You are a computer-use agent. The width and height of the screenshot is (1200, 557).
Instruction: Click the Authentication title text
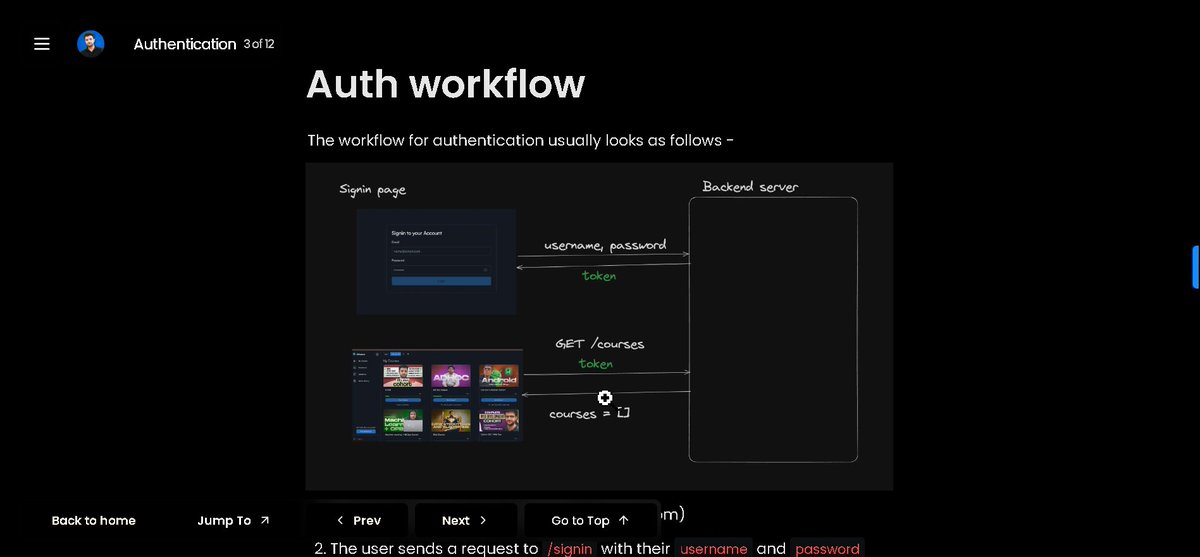(185, 44)
